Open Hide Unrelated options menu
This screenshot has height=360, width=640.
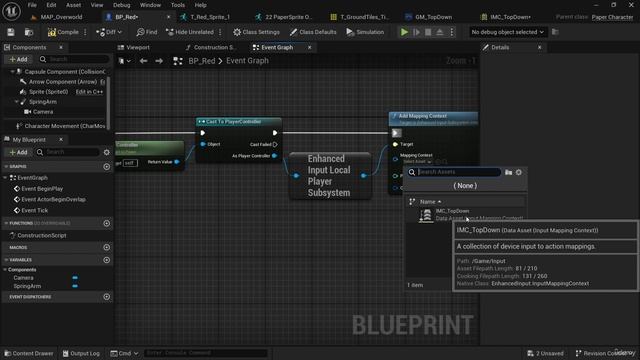tap(220, 32)
